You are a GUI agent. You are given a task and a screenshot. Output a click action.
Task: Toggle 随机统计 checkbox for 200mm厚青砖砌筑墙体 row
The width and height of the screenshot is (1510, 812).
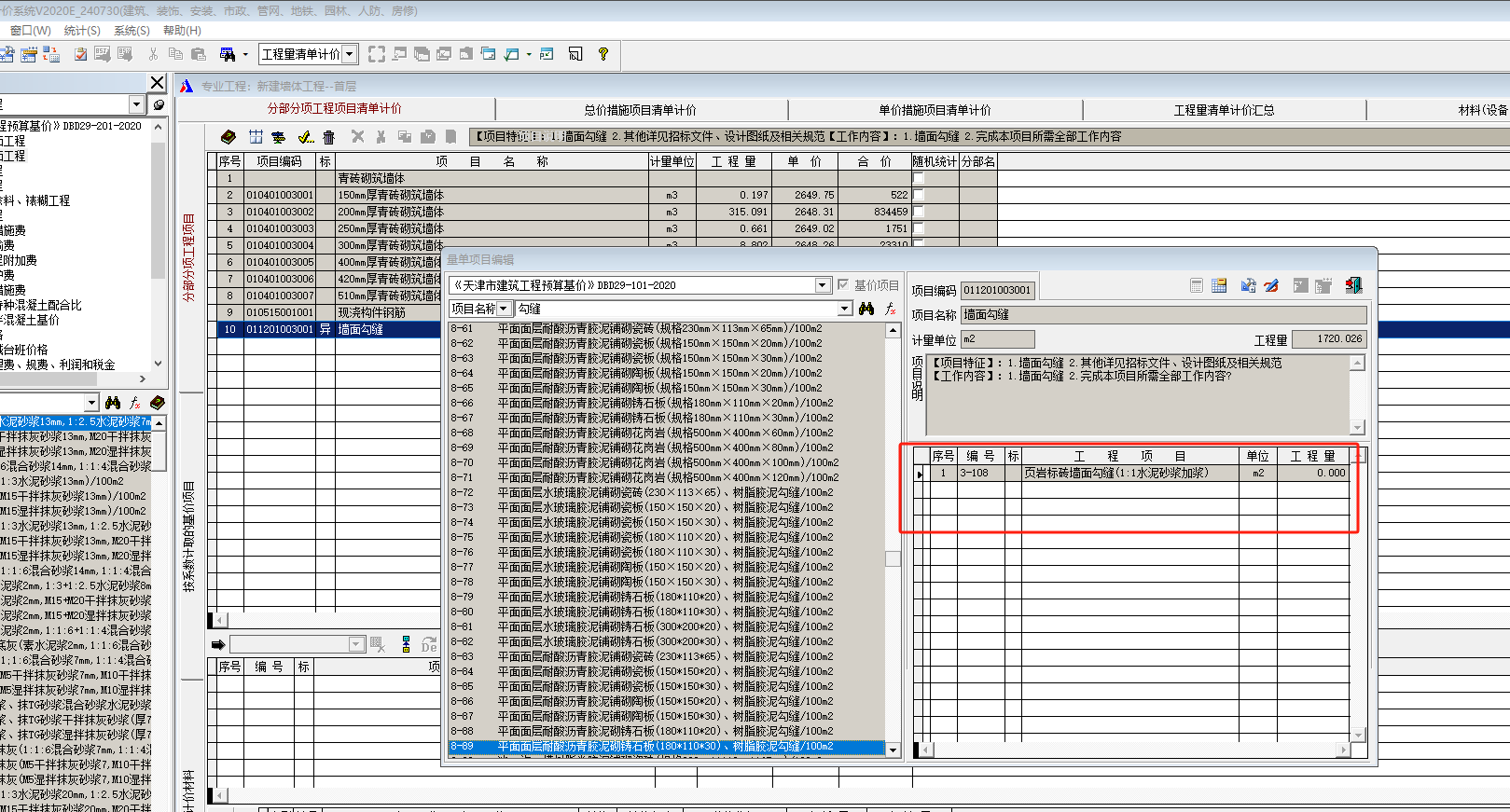918,212
